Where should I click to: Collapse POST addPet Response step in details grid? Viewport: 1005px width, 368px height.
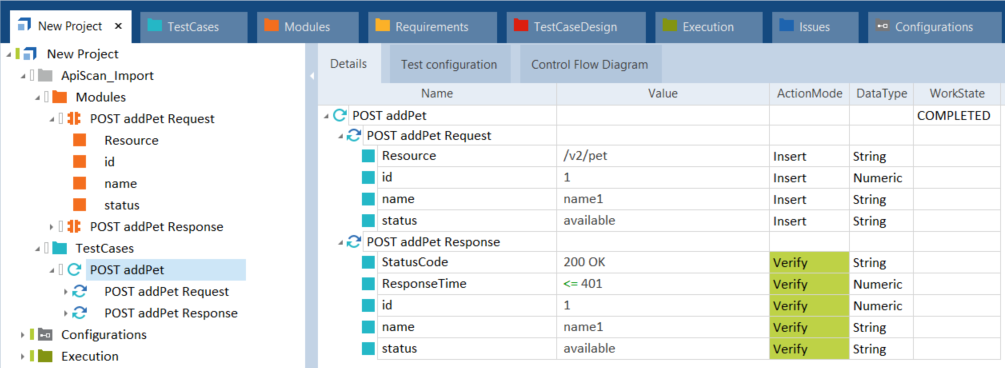(x=341, y=242)
